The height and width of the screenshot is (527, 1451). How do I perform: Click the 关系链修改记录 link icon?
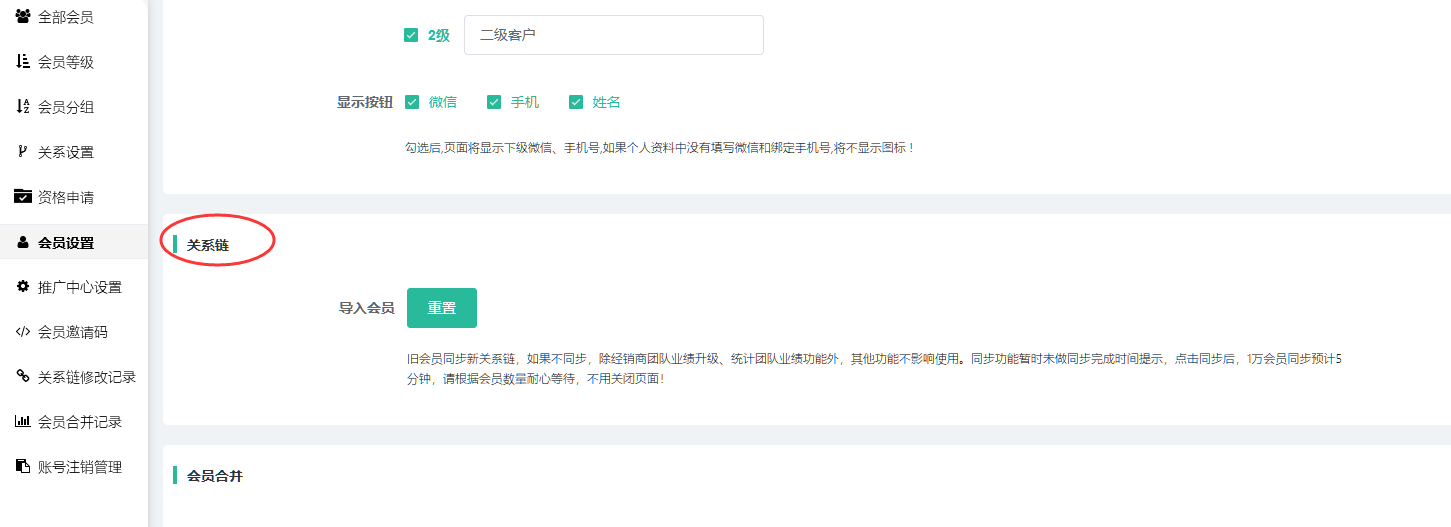(22, 376)
